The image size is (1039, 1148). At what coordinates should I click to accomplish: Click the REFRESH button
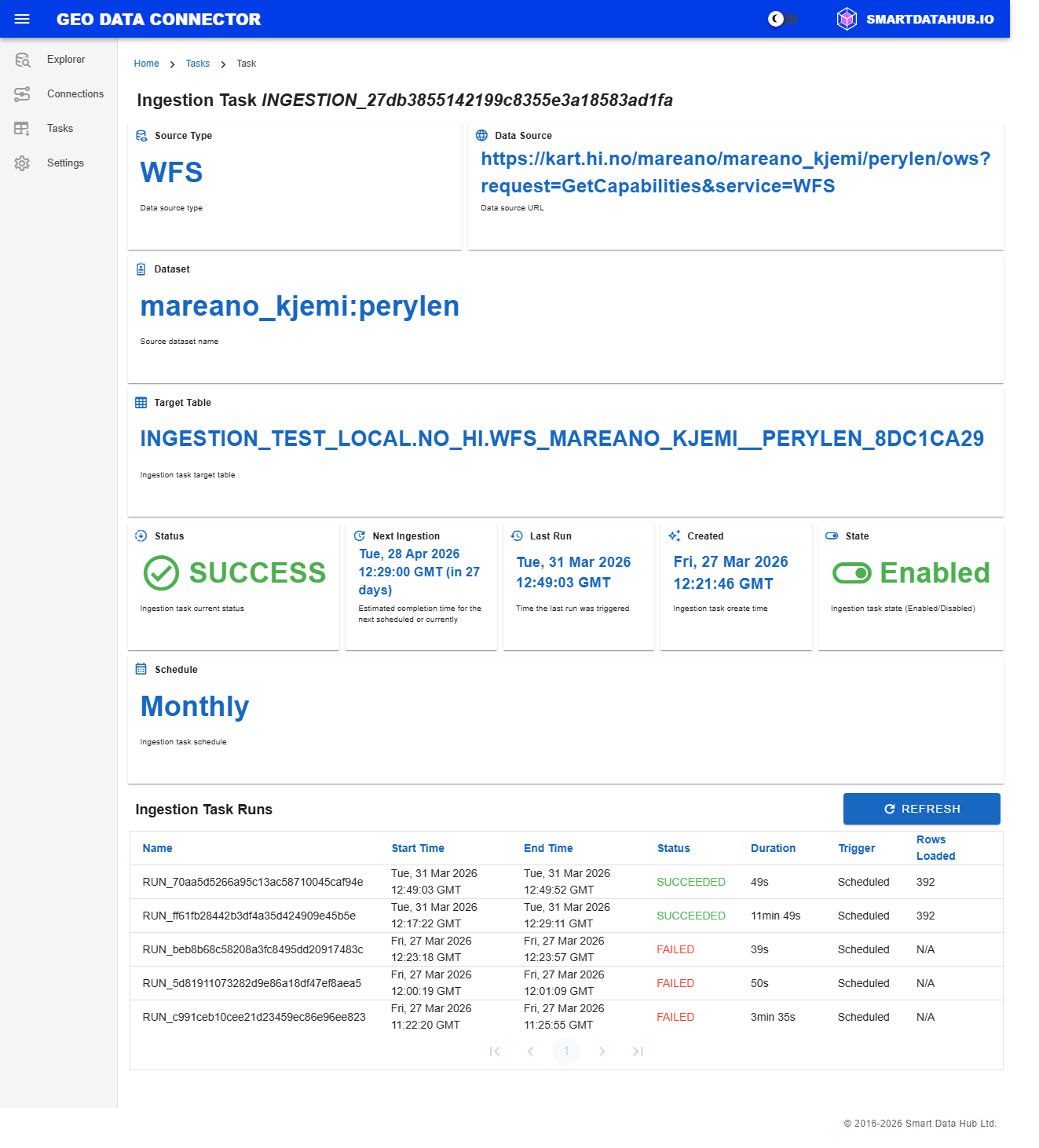coord(922,809)
